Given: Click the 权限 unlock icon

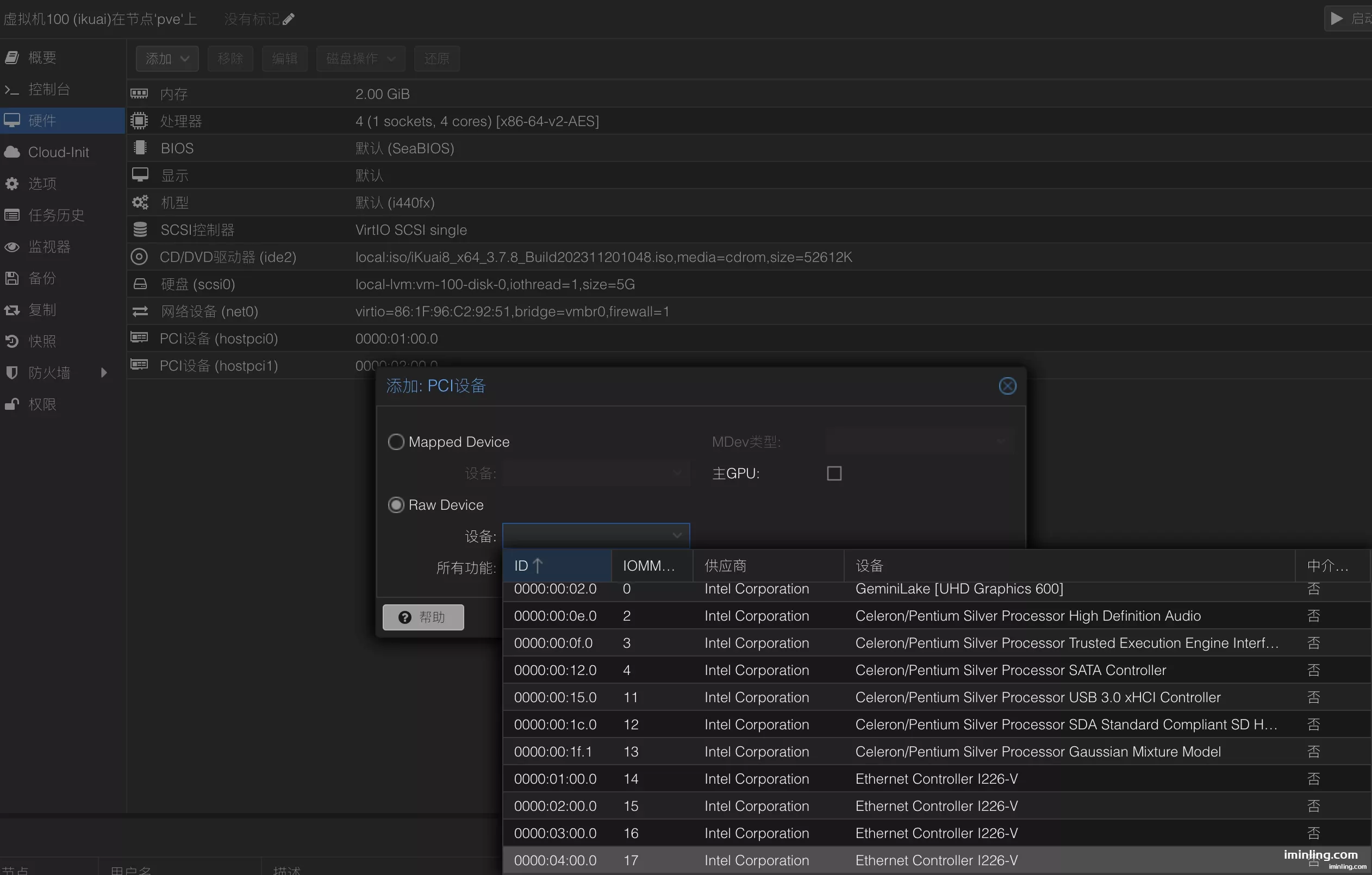Looking at the screenshot, I should (12, 404).
